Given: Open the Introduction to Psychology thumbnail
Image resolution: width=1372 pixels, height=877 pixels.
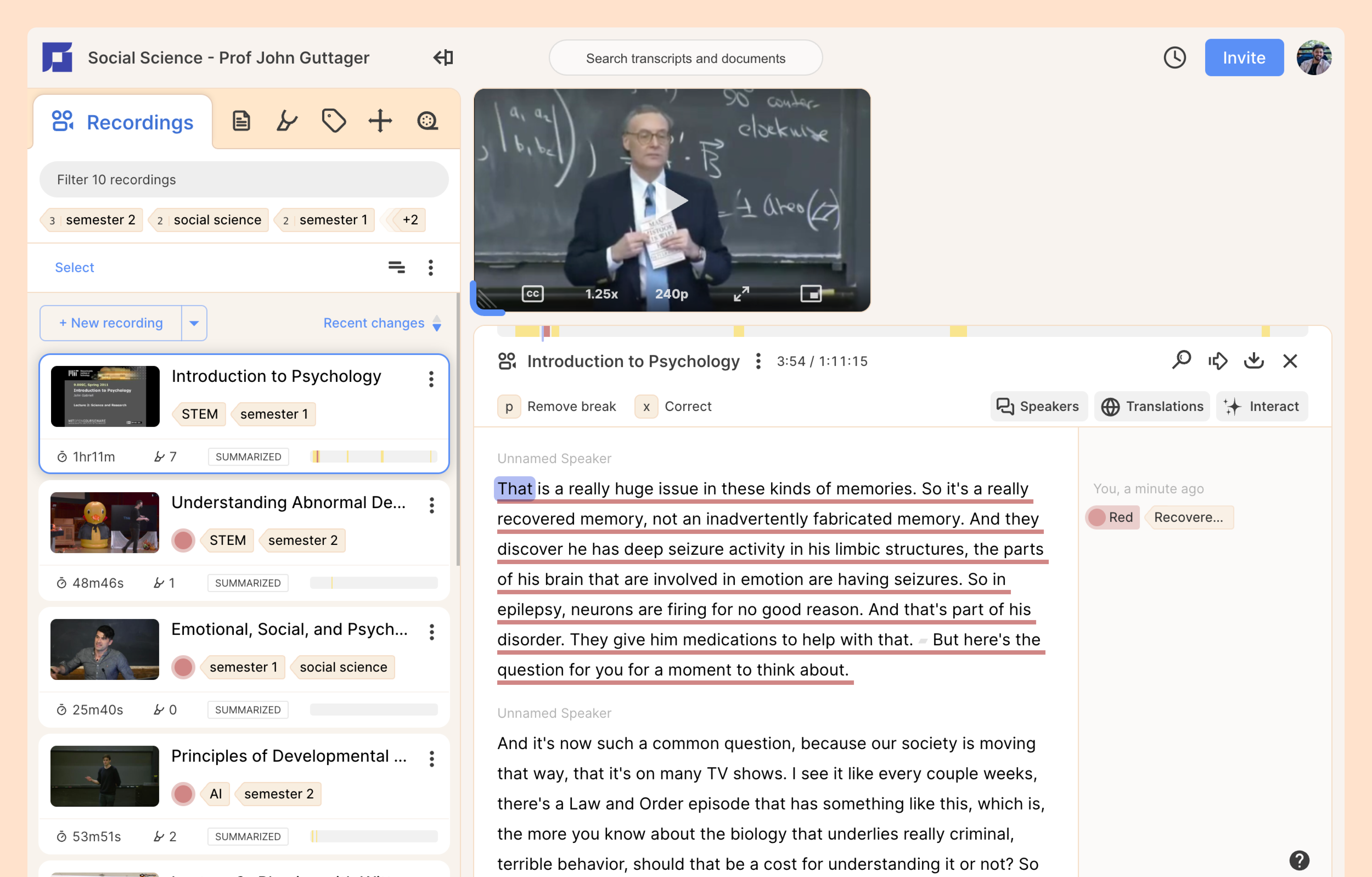Looking at the screenshot, I should 105,396.
